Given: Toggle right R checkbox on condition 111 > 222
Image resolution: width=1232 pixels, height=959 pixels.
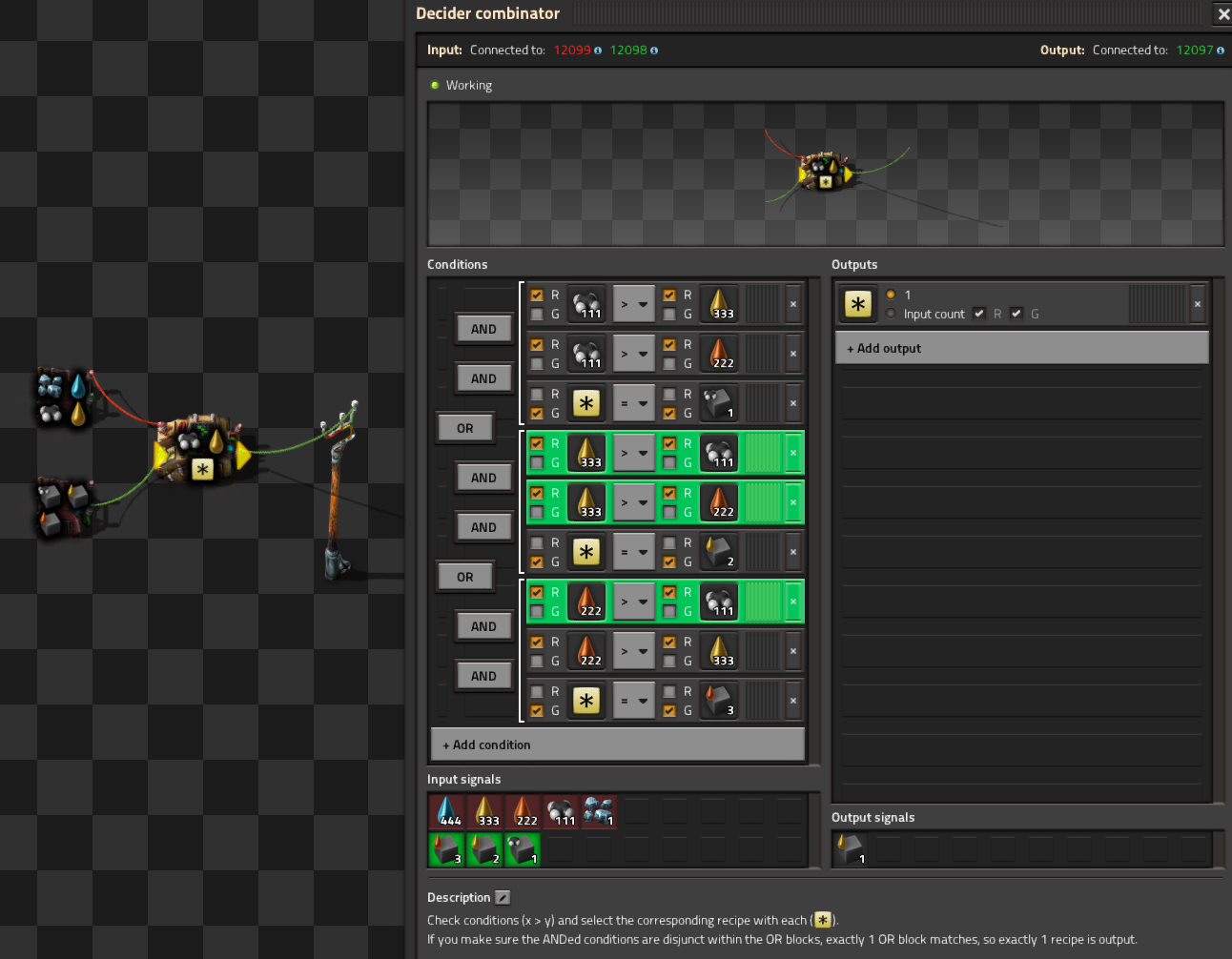Looking at the screenshot, I should (x=669, y=344).
